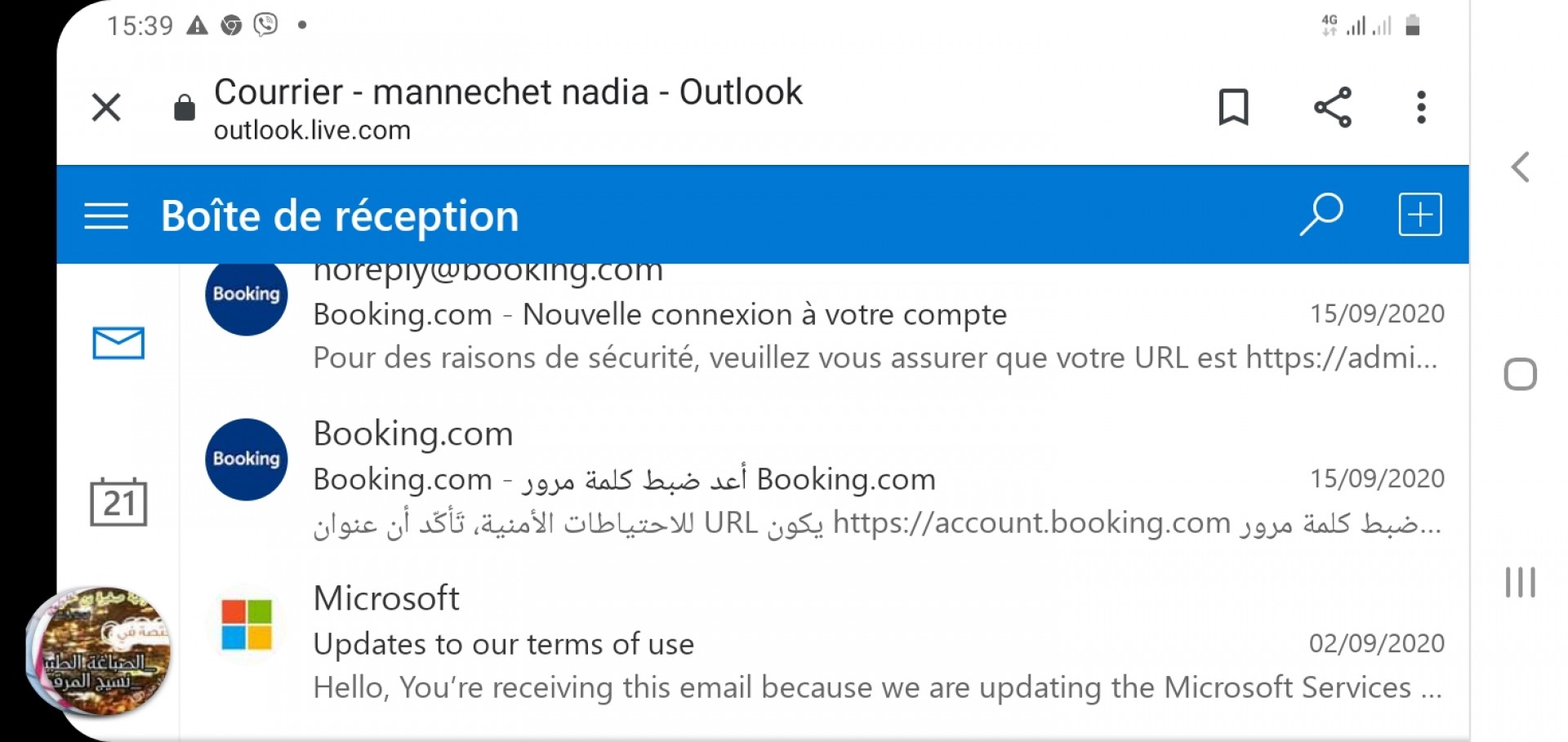Screen dimensions: 1568x742
Task: Select the Microsoft logo sender avatar
Action: click(247, 624)
